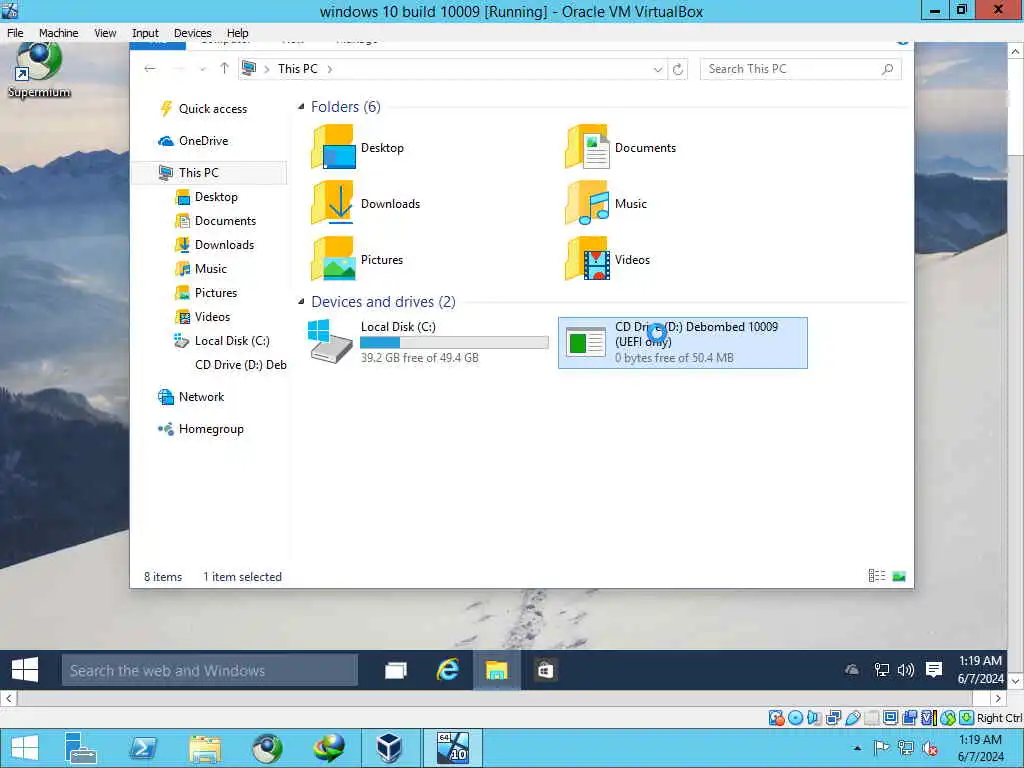Open the Devices menu
This screenshot has width=1024, height=768.
[x=192, y=33]
